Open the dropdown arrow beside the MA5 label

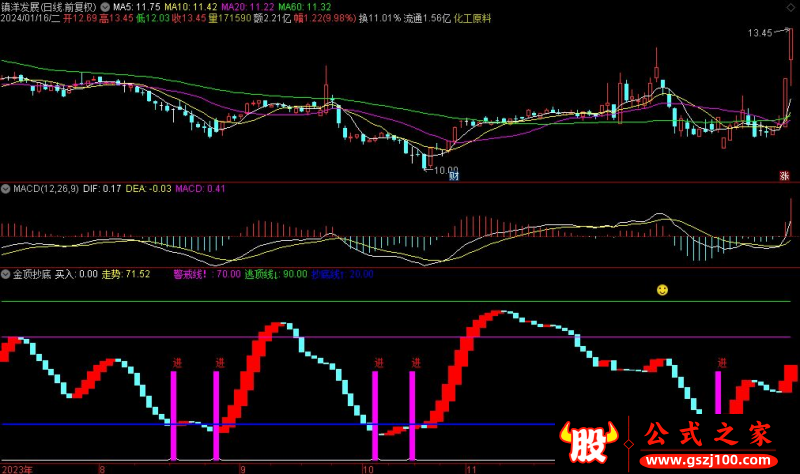tap(105, 7)
